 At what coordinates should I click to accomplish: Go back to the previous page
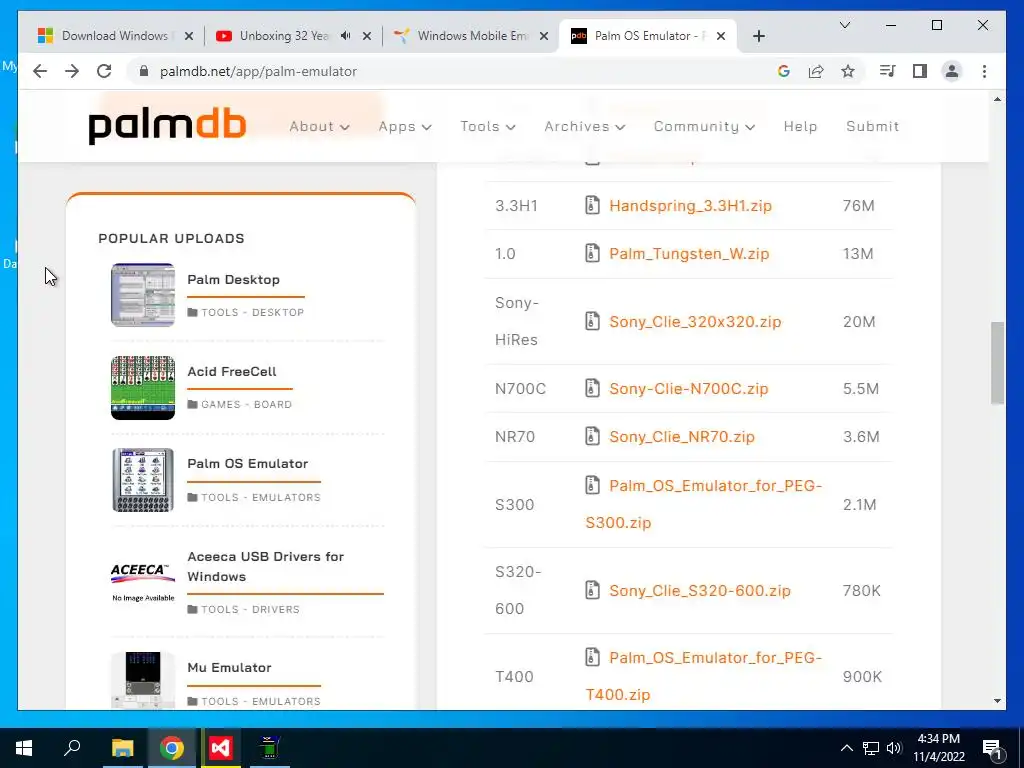40,71
